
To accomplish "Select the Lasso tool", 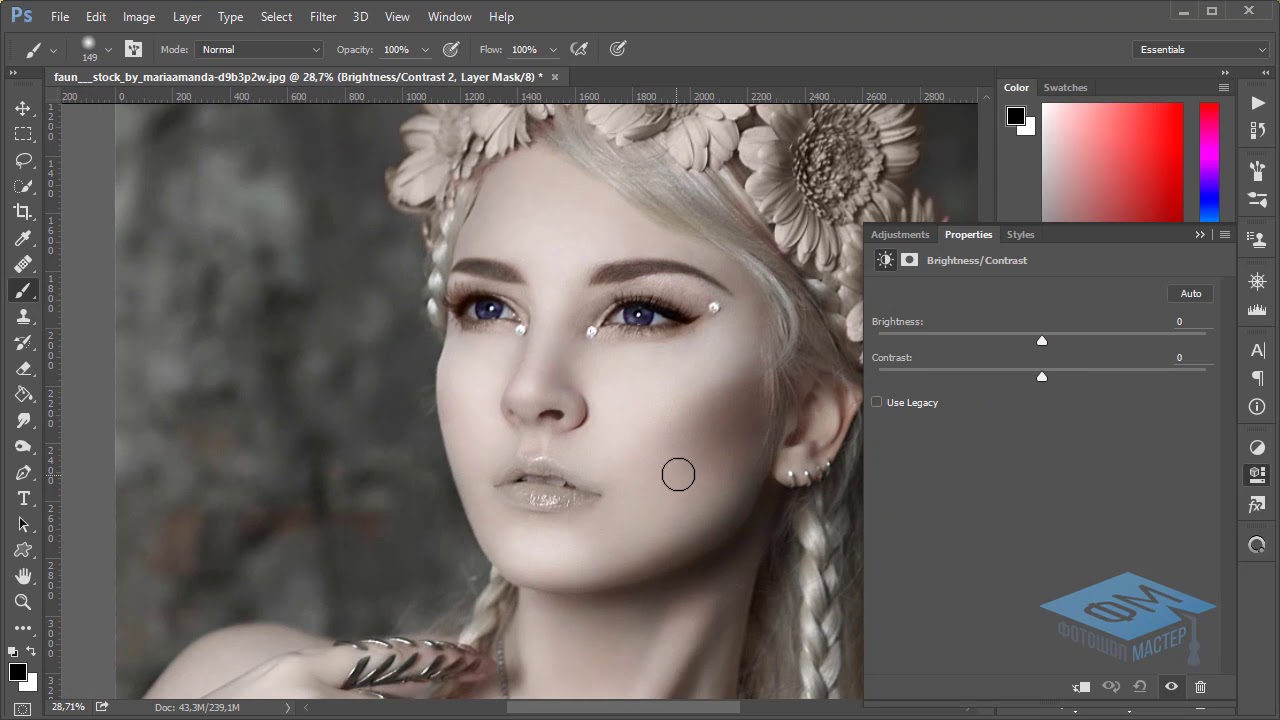I will (x=23, y=160).
